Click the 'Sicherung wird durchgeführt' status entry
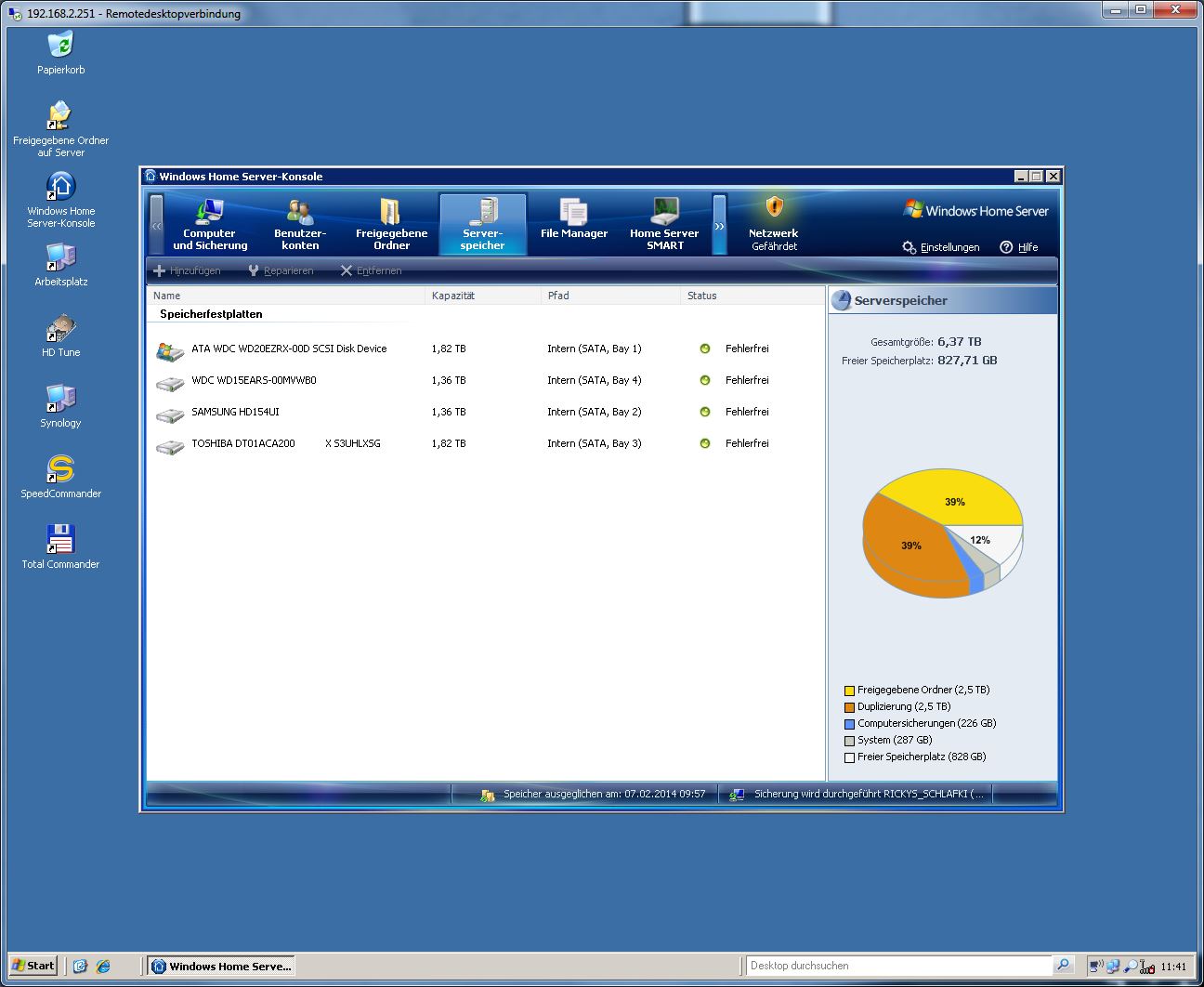This screenshot has width=1204, height=987. (x=869, y=795)
